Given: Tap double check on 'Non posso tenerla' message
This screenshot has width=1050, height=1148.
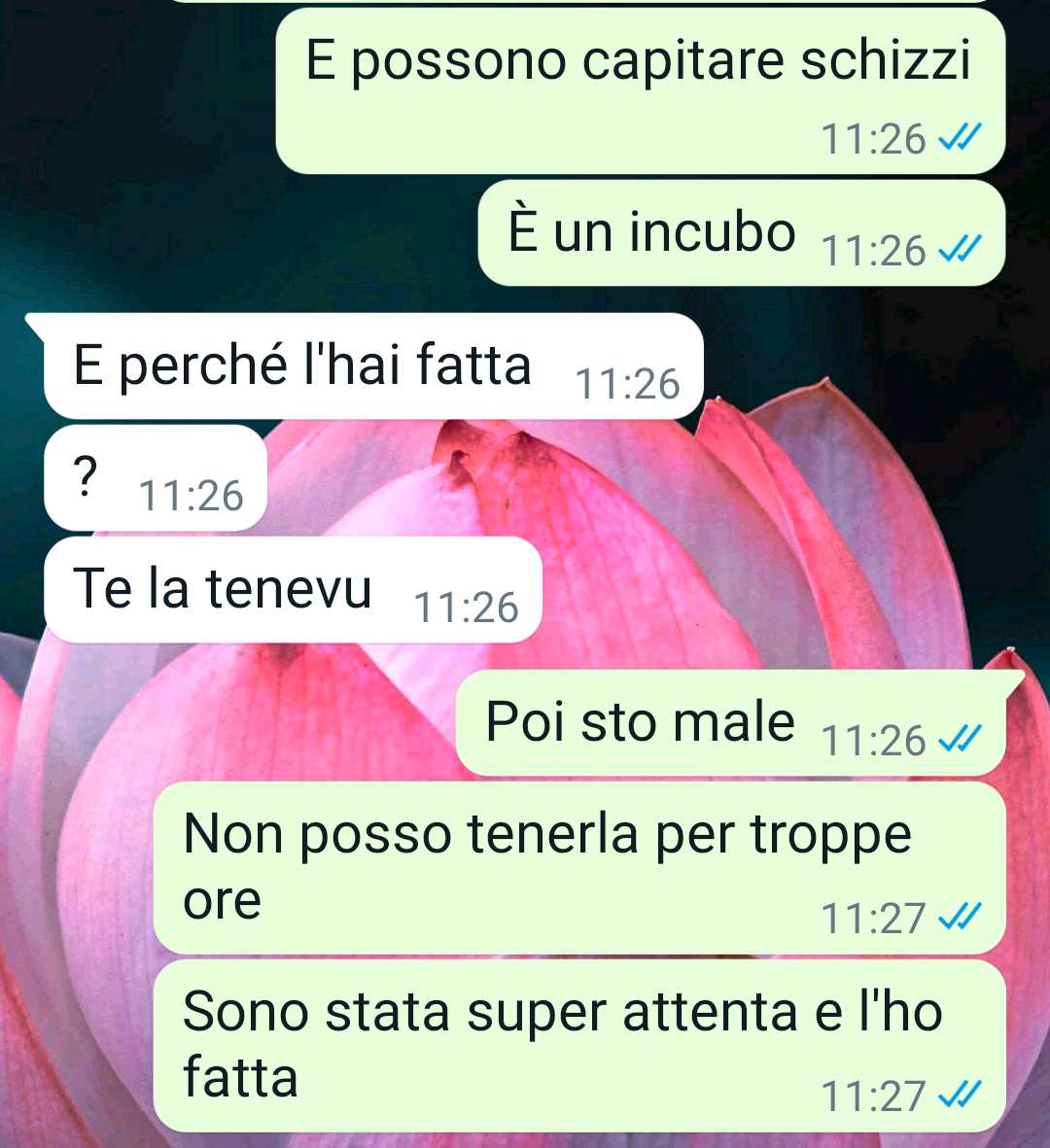Looking at the screenshot, I should [x=960, y=917].
